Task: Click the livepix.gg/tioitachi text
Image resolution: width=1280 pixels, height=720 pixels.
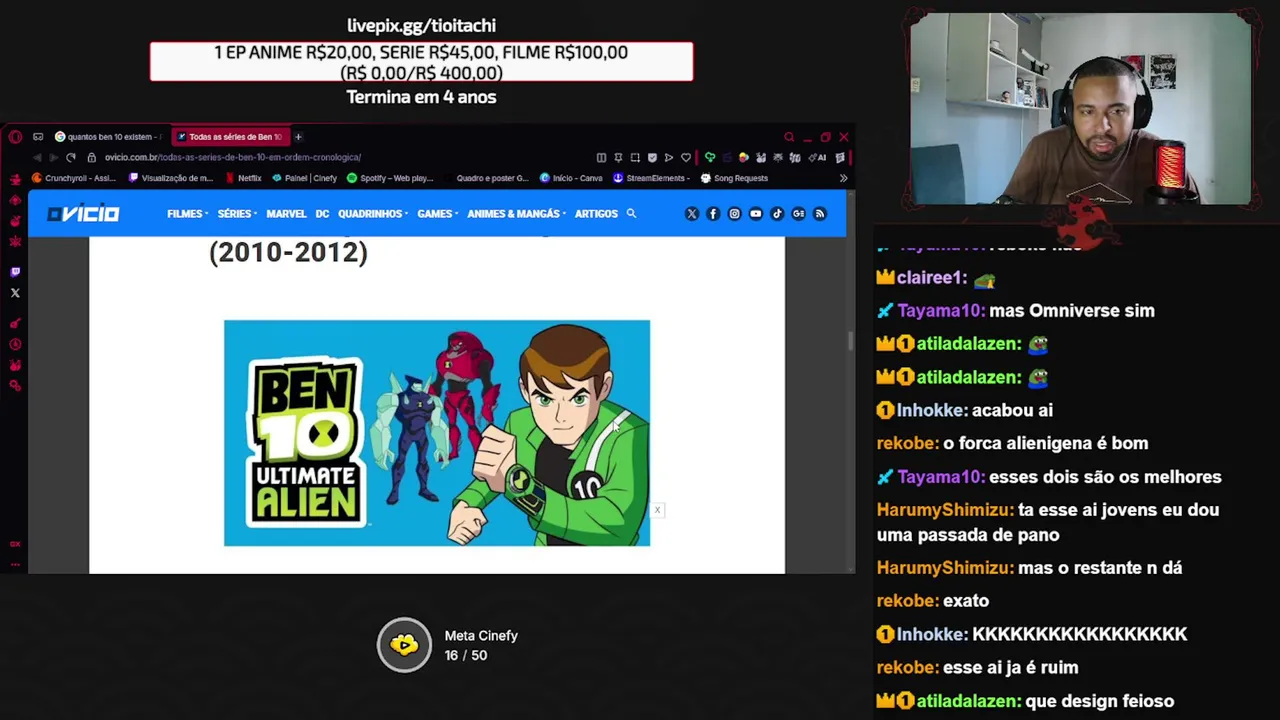Action: pos(421,25)
